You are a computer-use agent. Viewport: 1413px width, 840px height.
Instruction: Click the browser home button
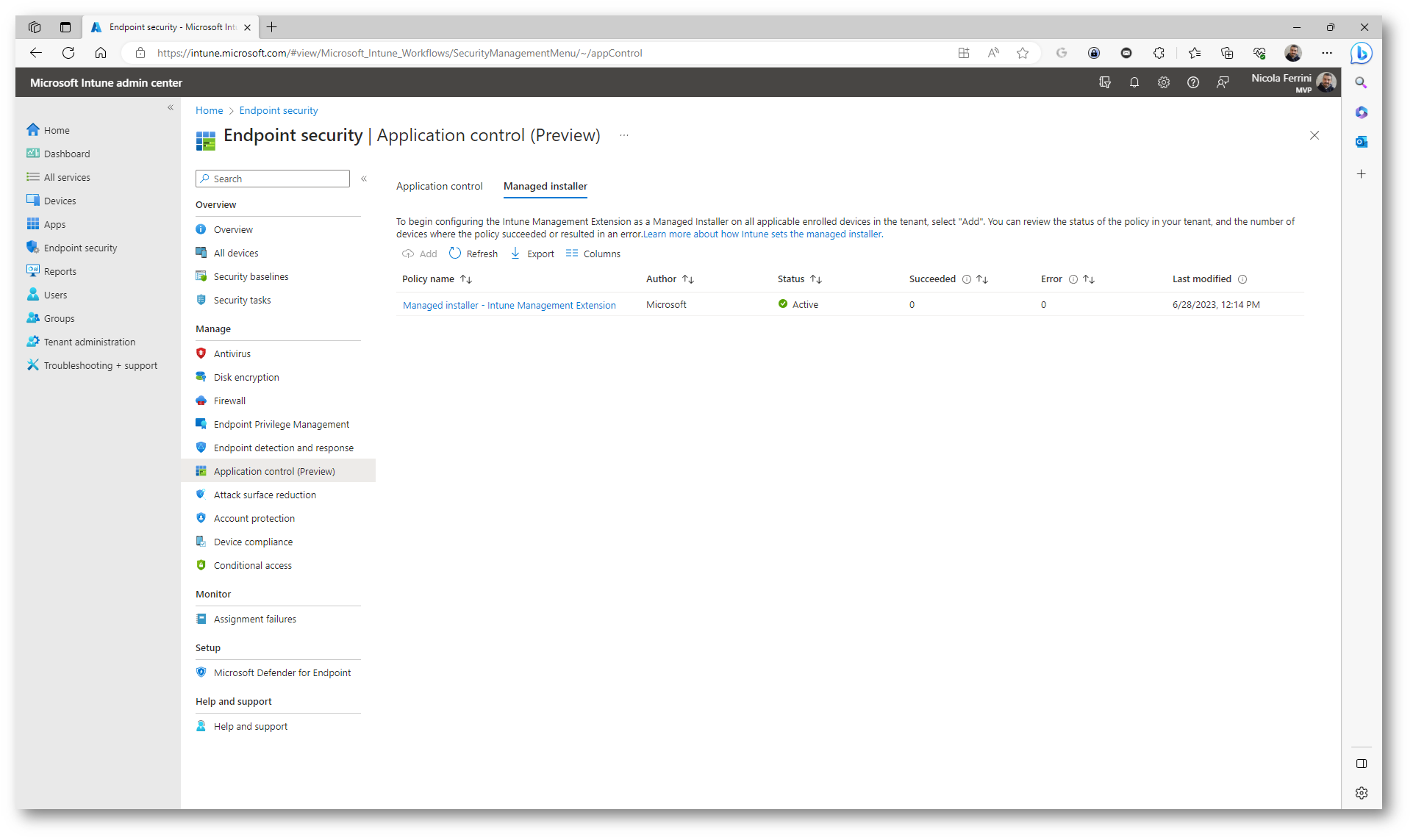(101, 53)
